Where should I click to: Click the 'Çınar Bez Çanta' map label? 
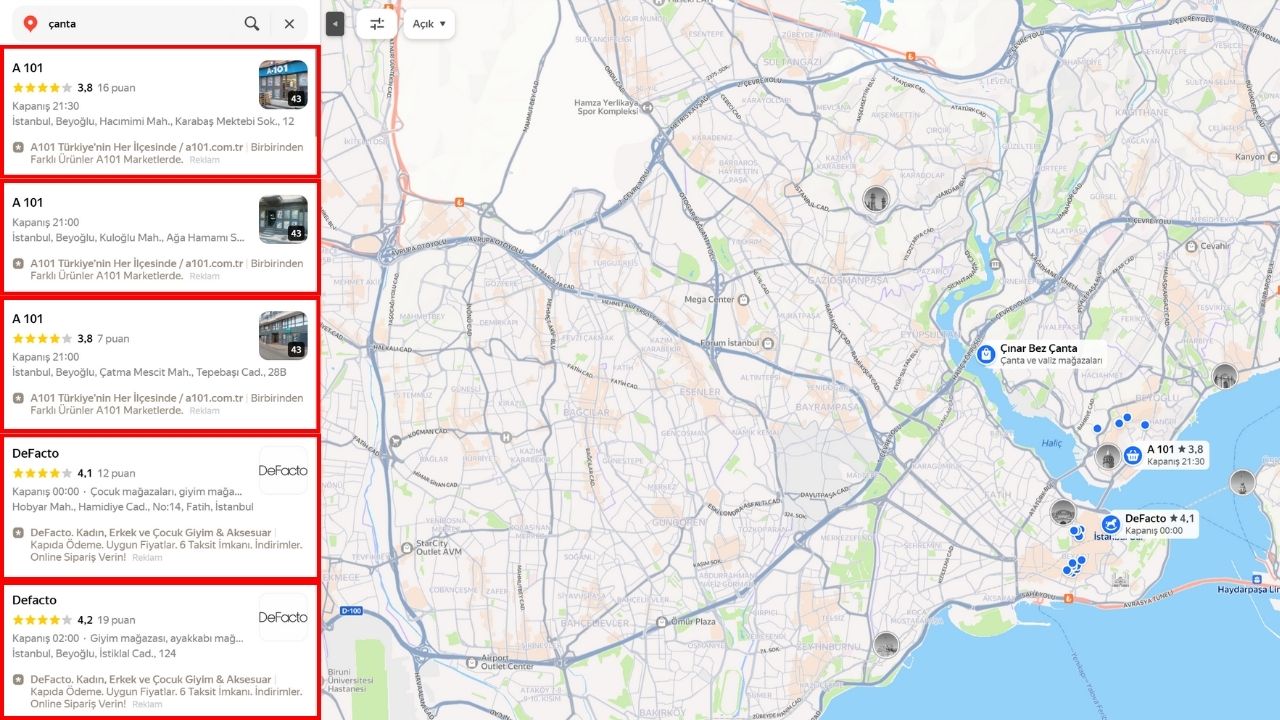pos(1039,348)
